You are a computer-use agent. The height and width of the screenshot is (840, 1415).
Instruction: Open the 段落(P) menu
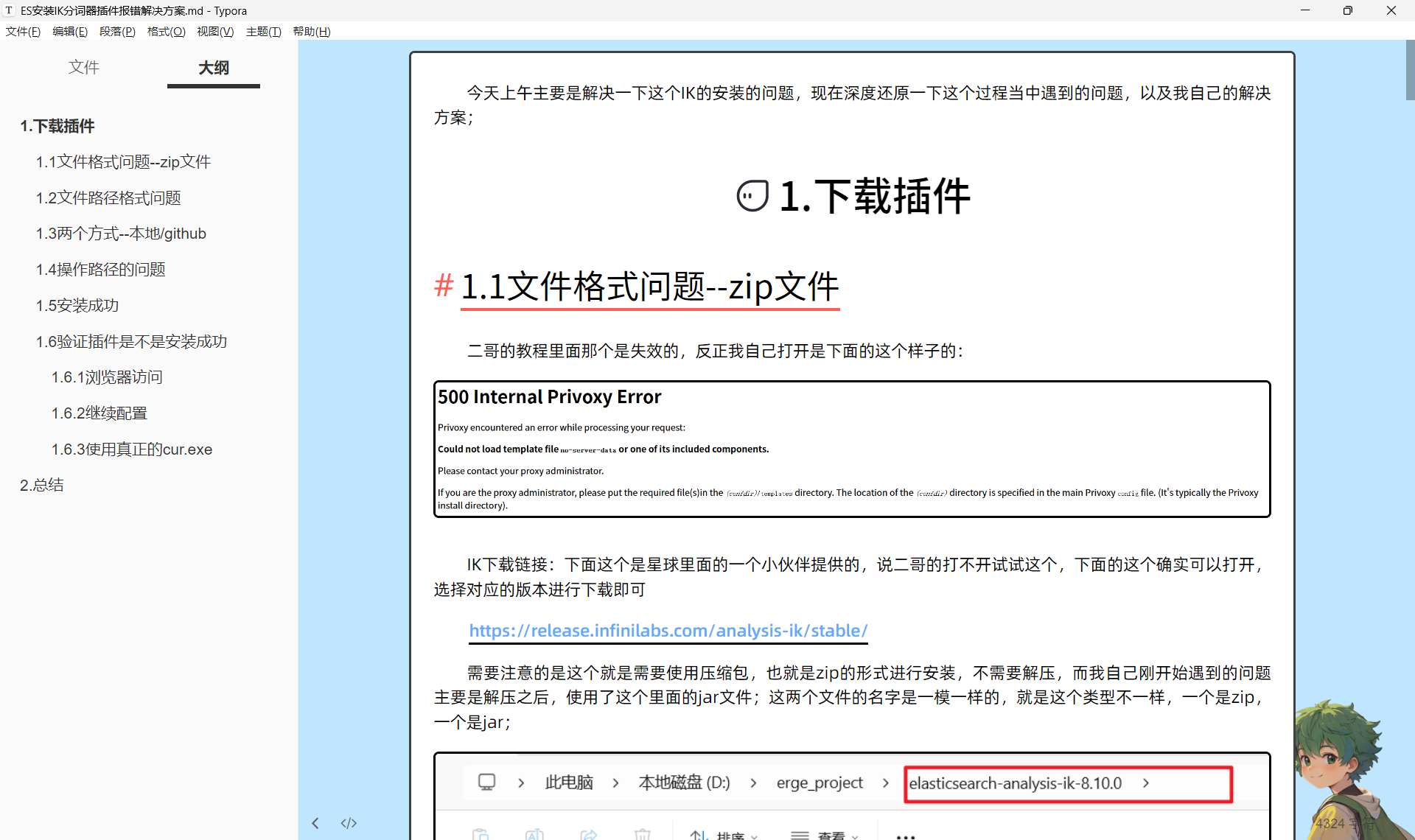pos(117,32)
